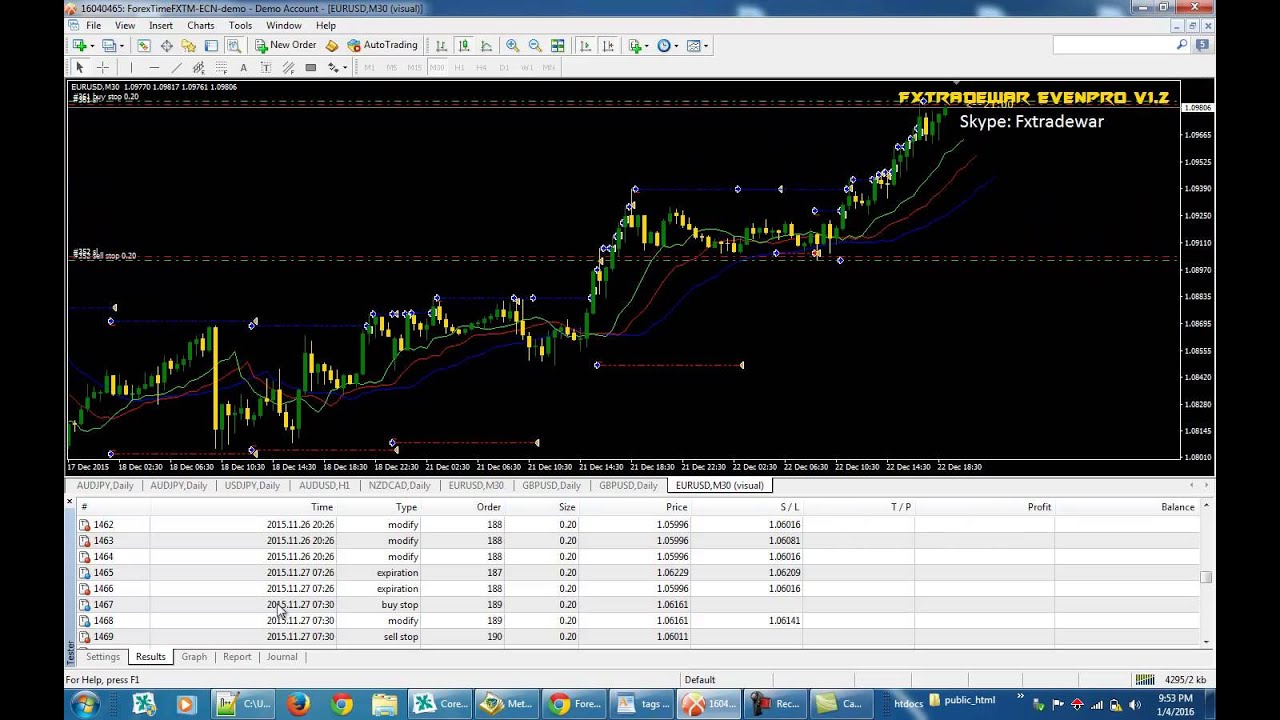The image size is (1280, 720).
Task: Switch chart to candlesticks
Action: [464, 45]
